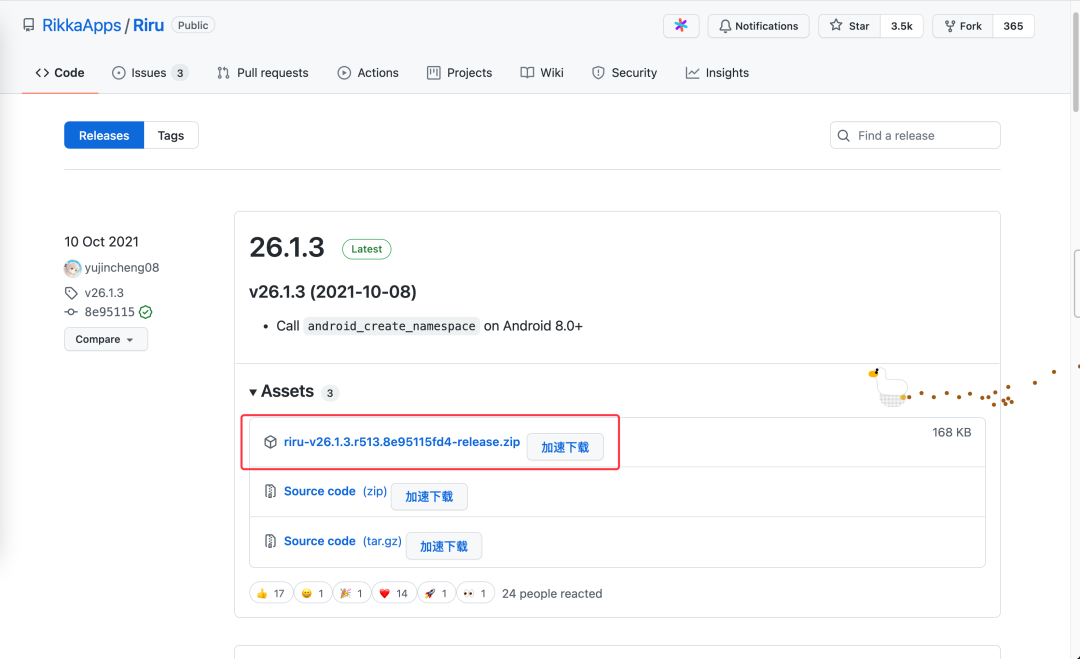The height and width of the screenshot is (659, 1080).
Task: Open commit 8e95115
Action: point(110,312)
